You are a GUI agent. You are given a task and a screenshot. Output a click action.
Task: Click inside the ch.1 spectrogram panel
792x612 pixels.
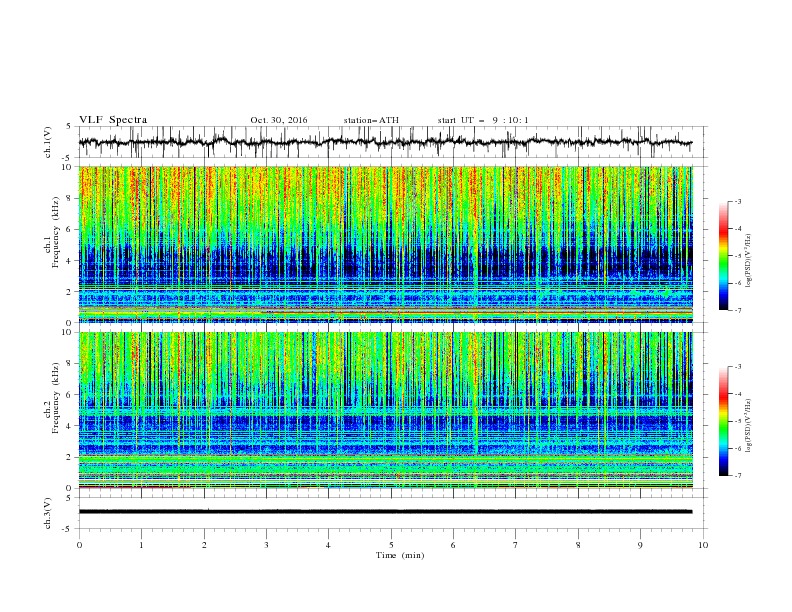coord(385,244)
